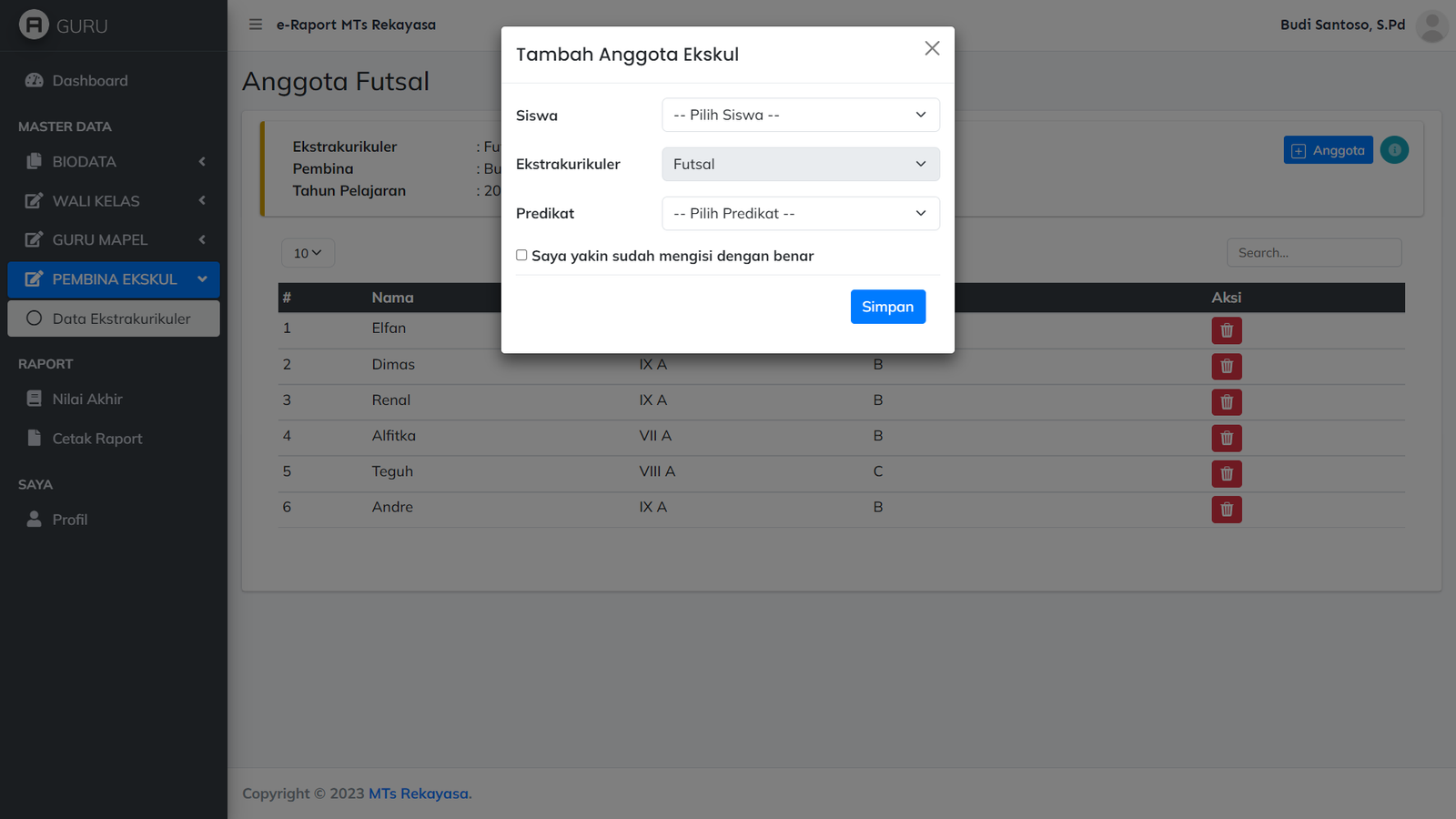Viewport: 1456px width, 819px height.
Task: Check 'Saya yakin sudah mengisi dengan benar'
Action: tap(521, 256)
